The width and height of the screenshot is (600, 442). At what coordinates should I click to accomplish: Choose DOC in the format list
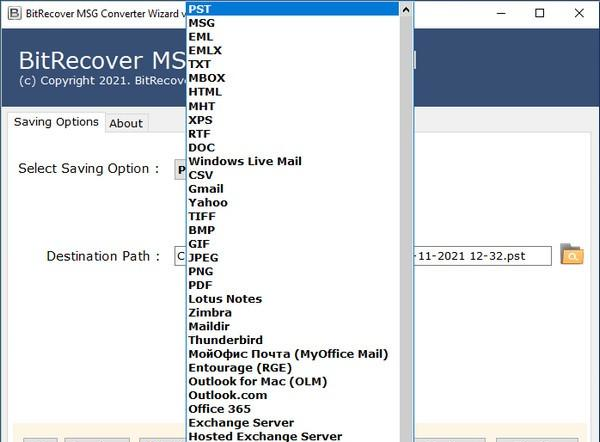click(x=293, y=147)
